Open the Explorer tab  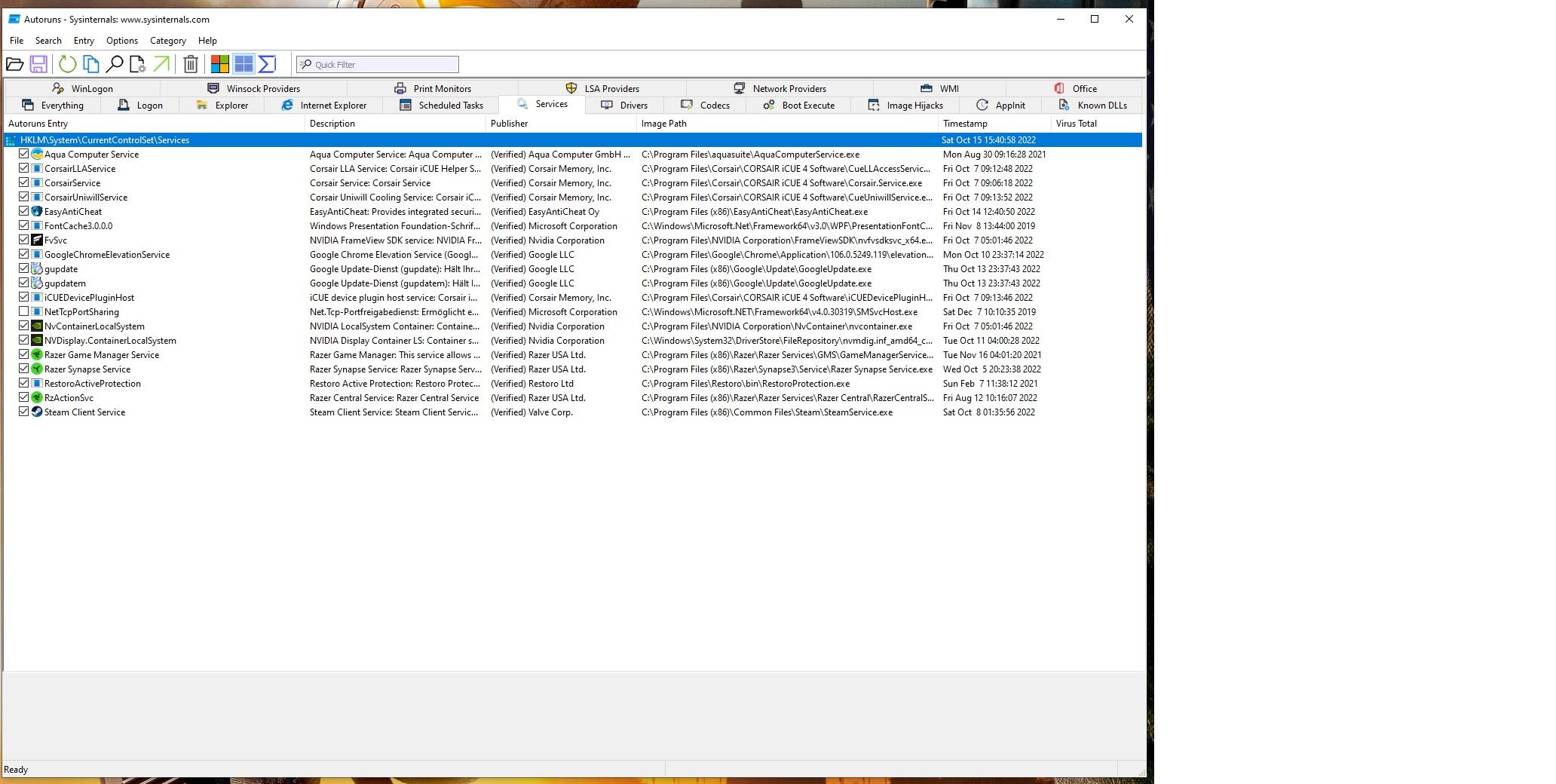pyautogui.click(x=222, y=106)
